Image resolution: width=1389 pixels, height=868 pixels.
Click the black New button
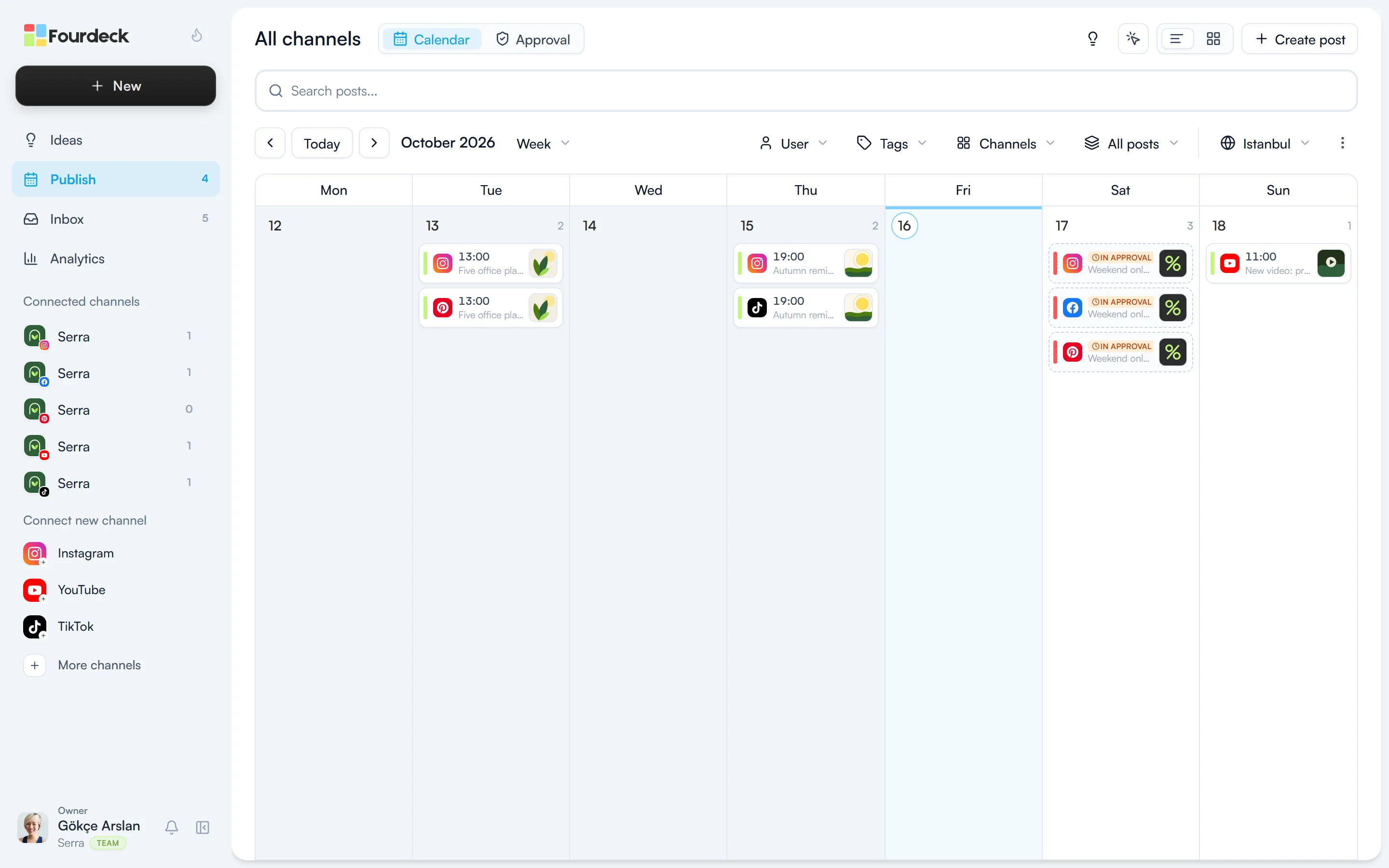tap(115, 85)
